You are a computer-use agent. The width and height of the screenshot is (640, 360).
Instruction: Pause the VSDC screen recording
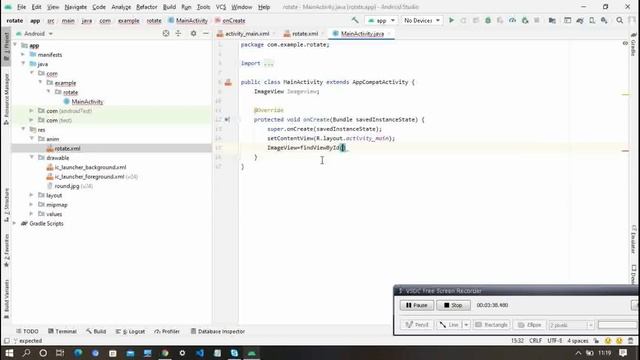417,305
